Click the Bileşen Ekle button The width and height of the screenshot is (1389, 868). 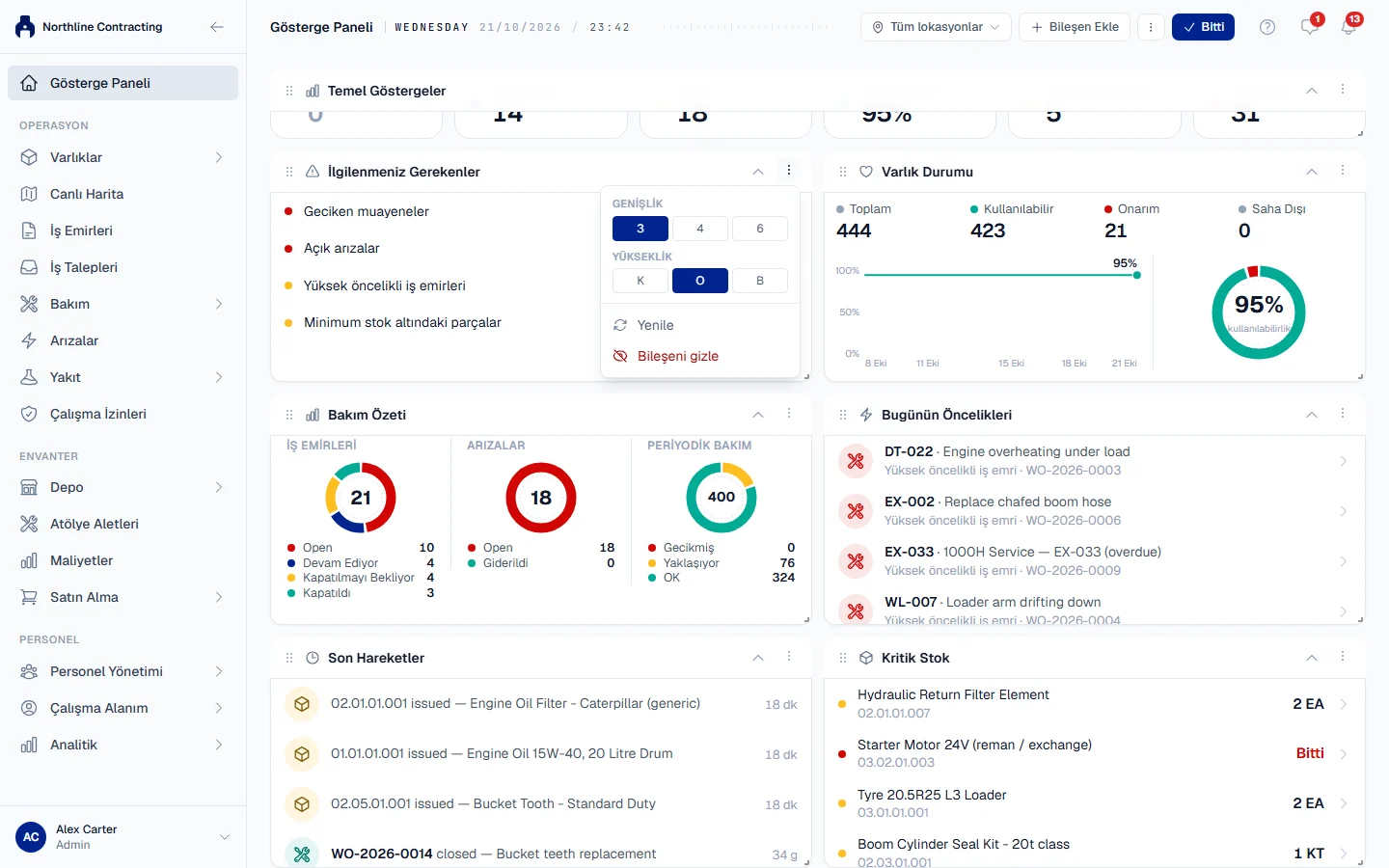pos(1075,27)
